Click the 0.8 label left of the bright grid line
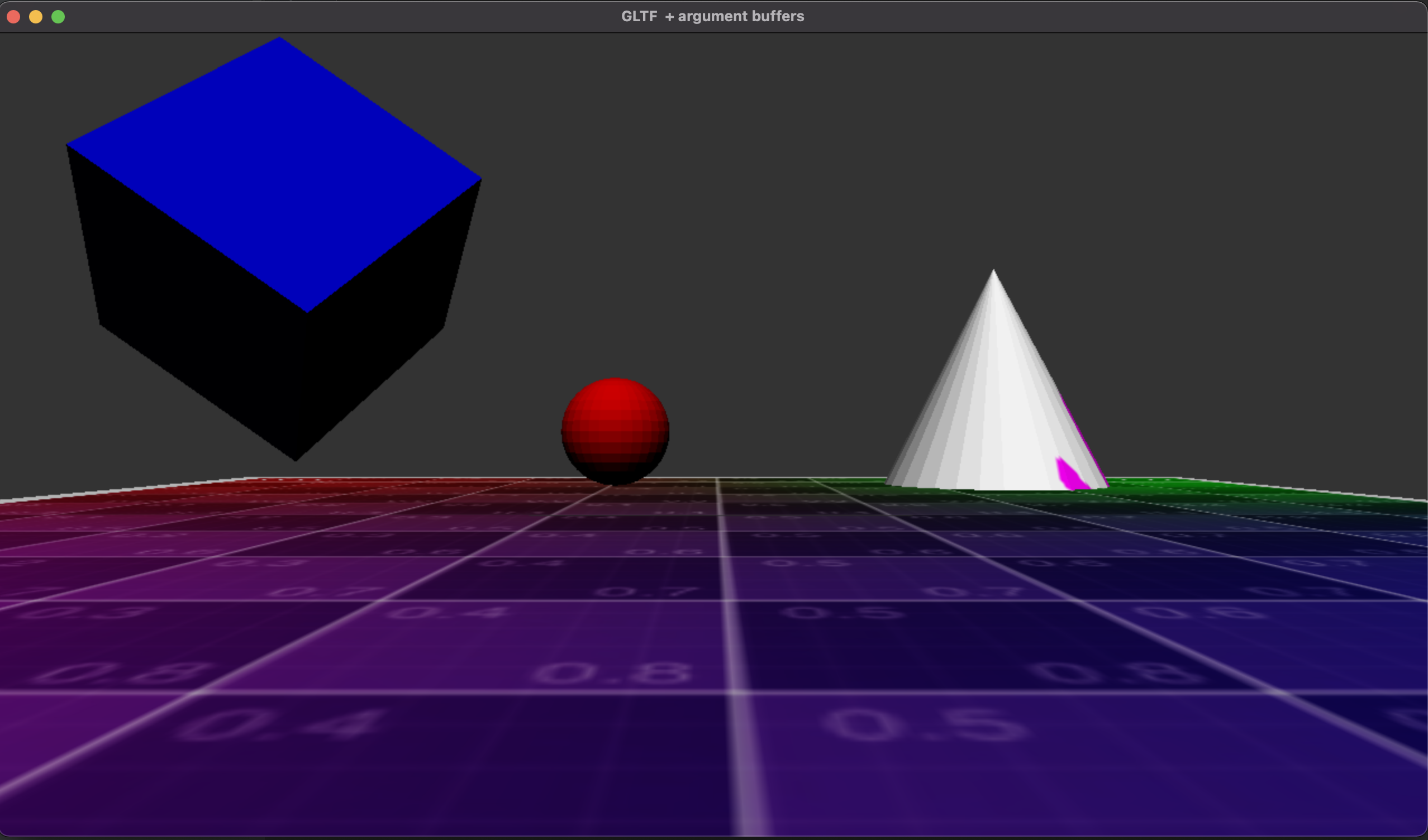 (612, 673)
